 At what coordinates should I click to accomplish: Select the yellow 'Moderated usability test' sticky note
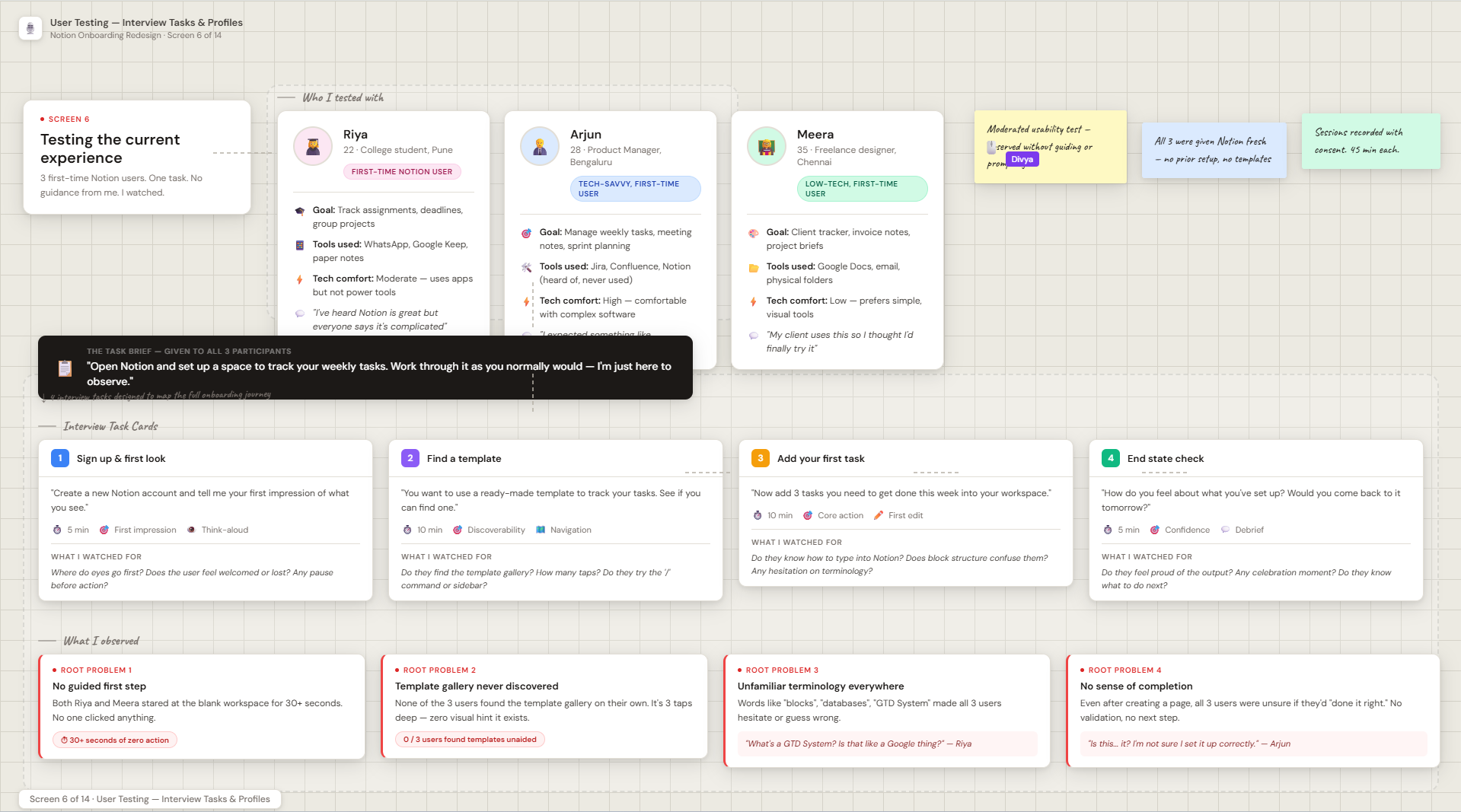click(x=1050, y=147)
